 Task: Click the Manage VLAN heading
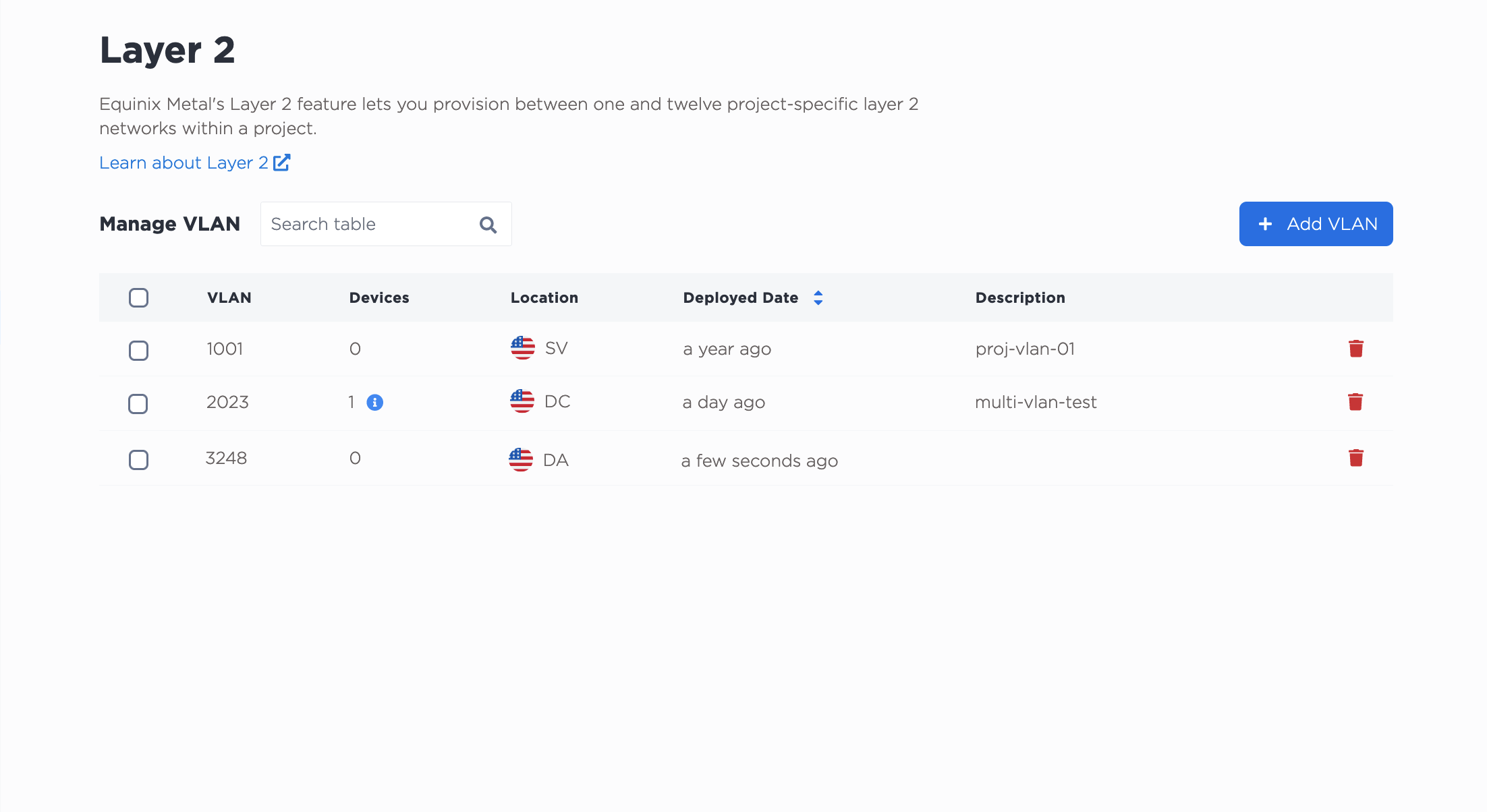(x=170, y=224)
